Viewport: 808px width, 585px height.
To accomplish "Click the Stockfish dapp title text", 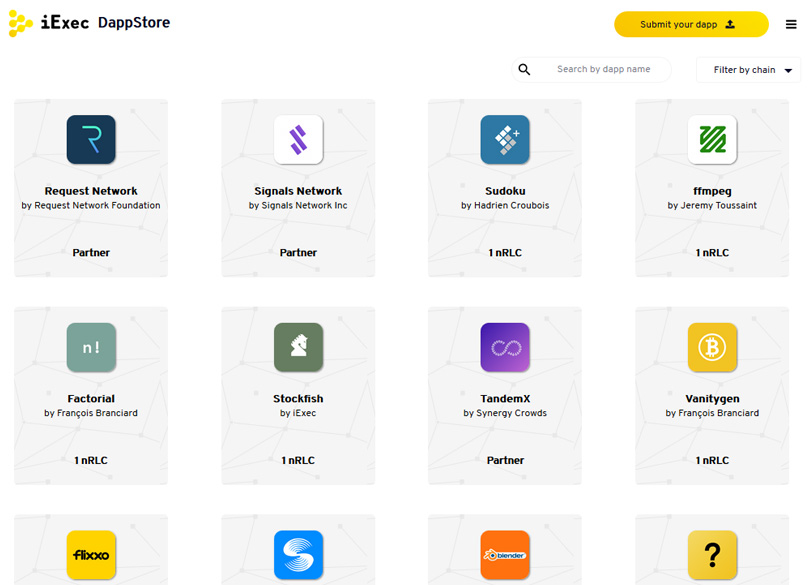I will click(298, 399).
